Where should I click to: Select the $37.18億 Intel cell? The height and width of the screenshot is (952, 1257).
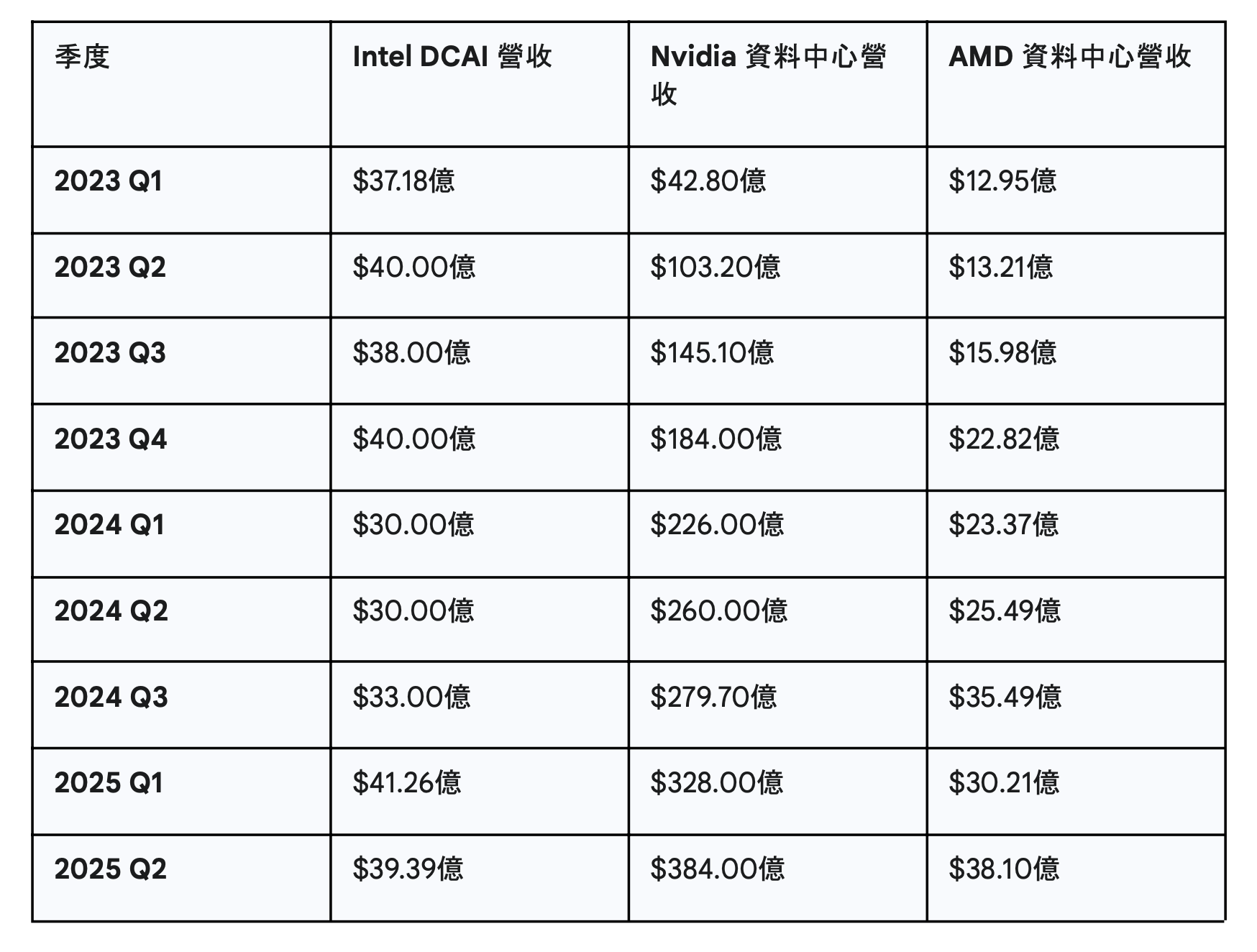point(480,190)
